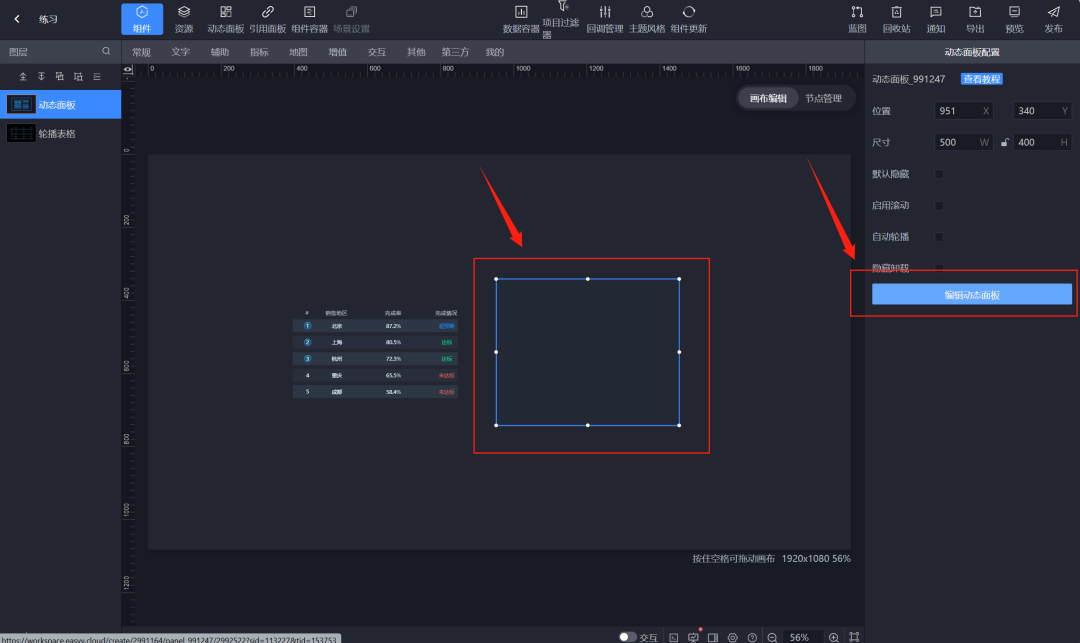Open the 资源 resources panel
Viewport: 1080px width, 643px height.
184,19
